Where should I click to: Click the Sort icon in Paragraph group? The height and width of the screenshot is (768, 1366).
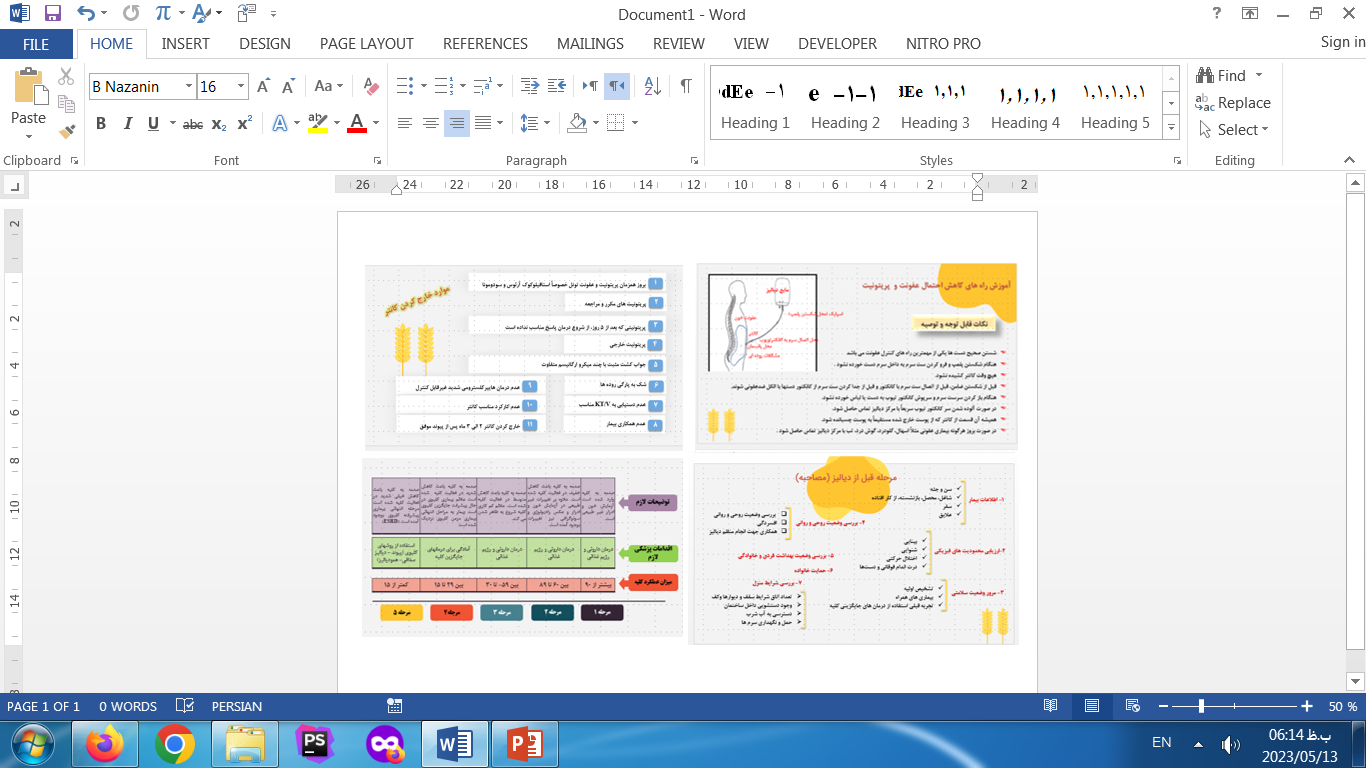click(652, 87)
